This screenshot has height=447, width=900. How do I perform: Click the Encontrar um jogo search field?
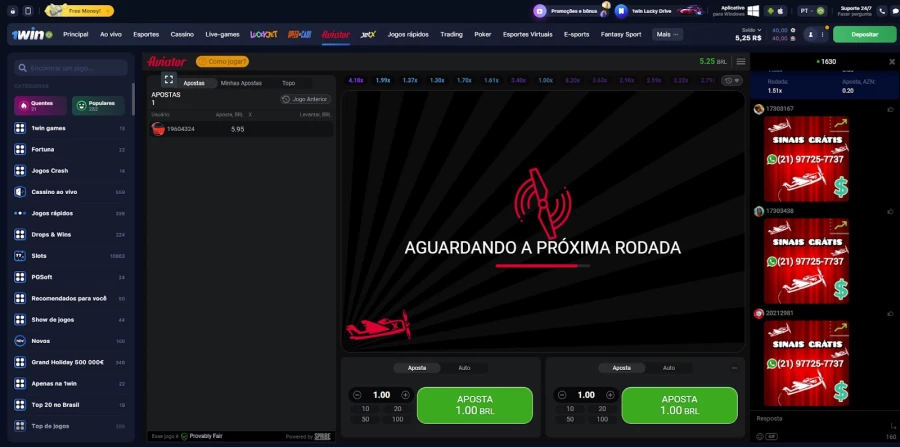tap(71, 68)
